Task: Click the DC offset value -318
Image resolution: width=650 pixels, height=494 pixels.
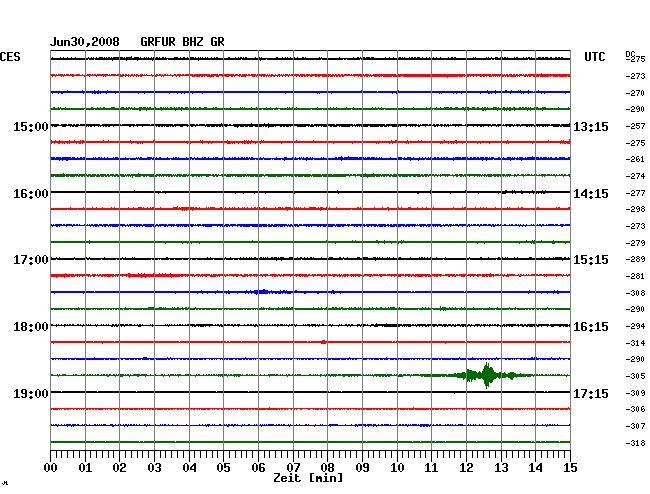Action: [635, 443]
